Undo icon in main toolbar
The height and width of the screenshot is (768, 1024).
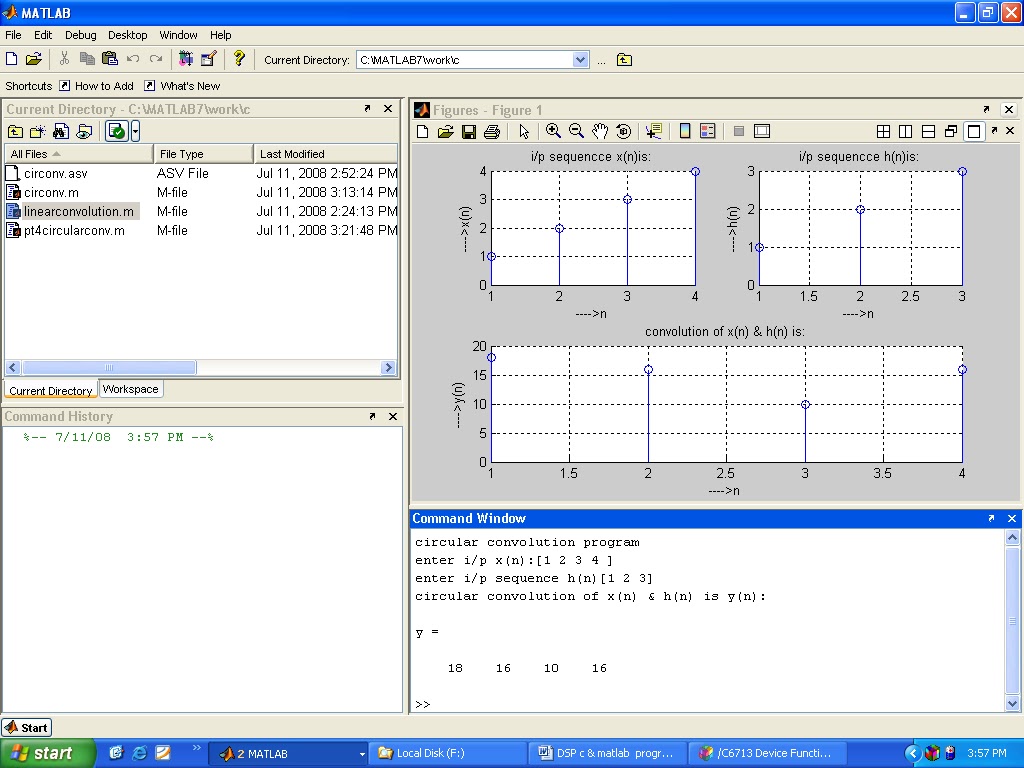(133, 59)
